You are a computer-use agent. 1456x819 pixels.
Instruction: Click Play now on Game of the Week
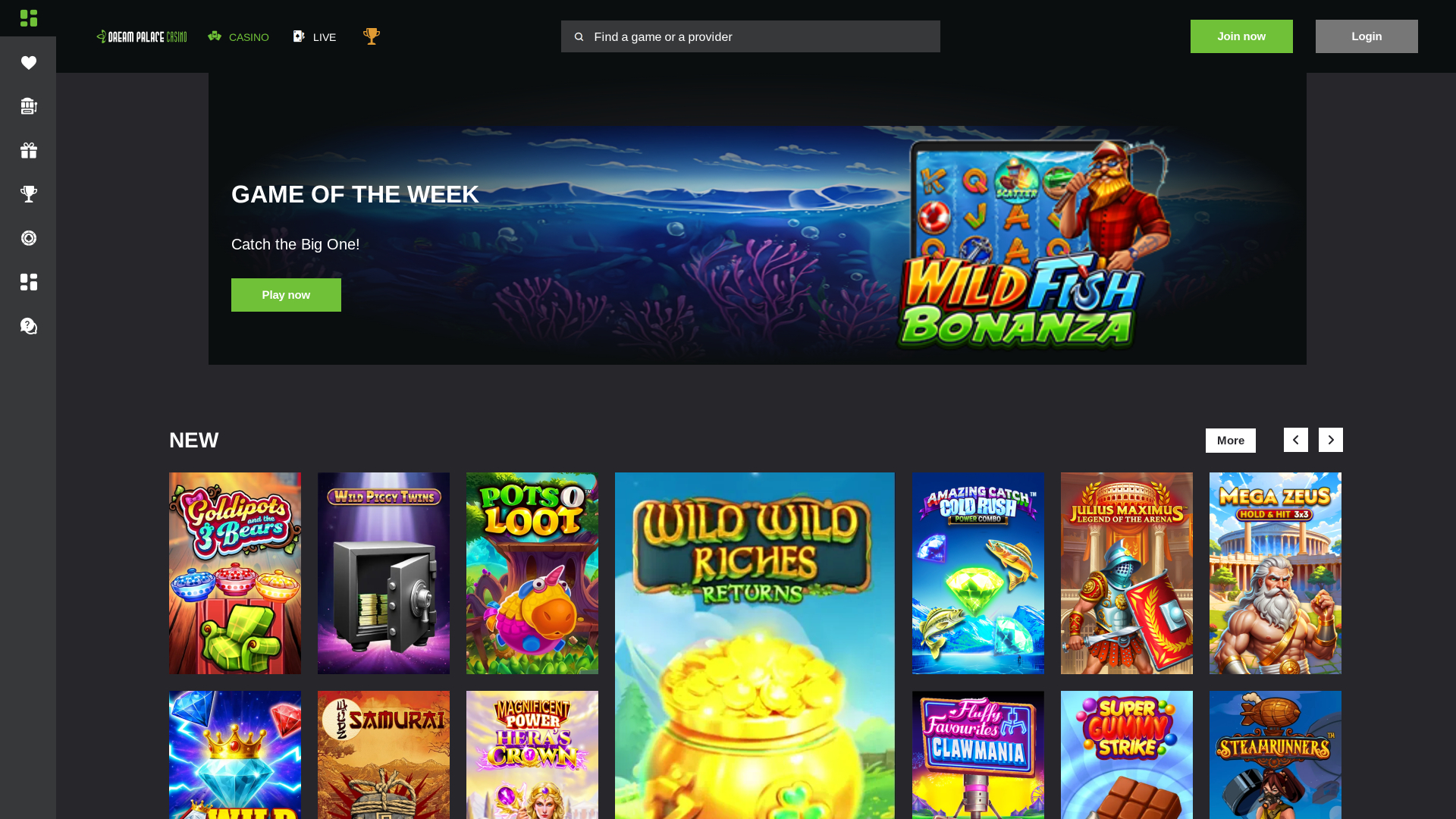point(286,295)
